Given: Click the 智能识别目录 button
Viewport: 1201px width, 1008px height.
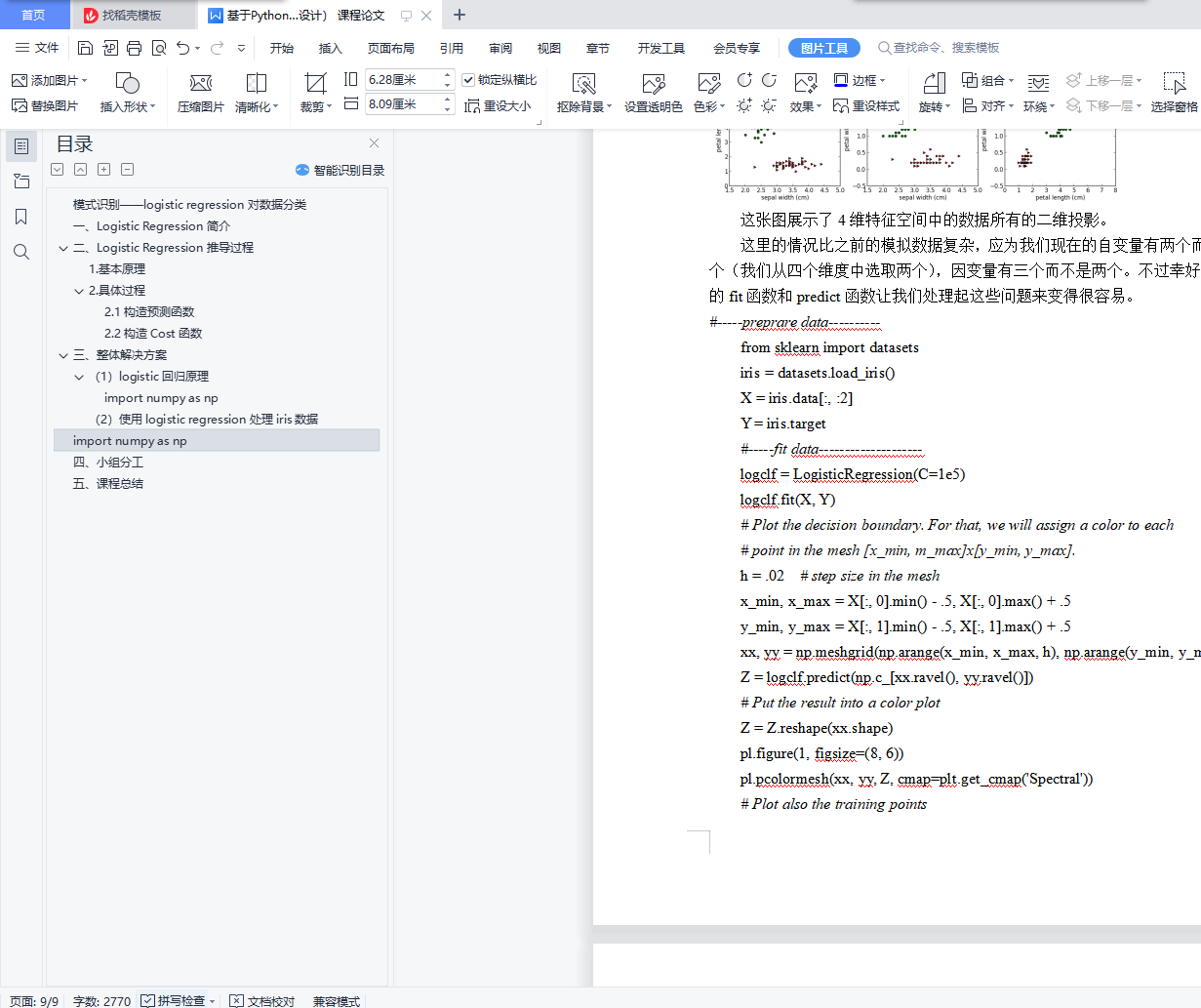Looking at the screenshot, I should 340,170.
